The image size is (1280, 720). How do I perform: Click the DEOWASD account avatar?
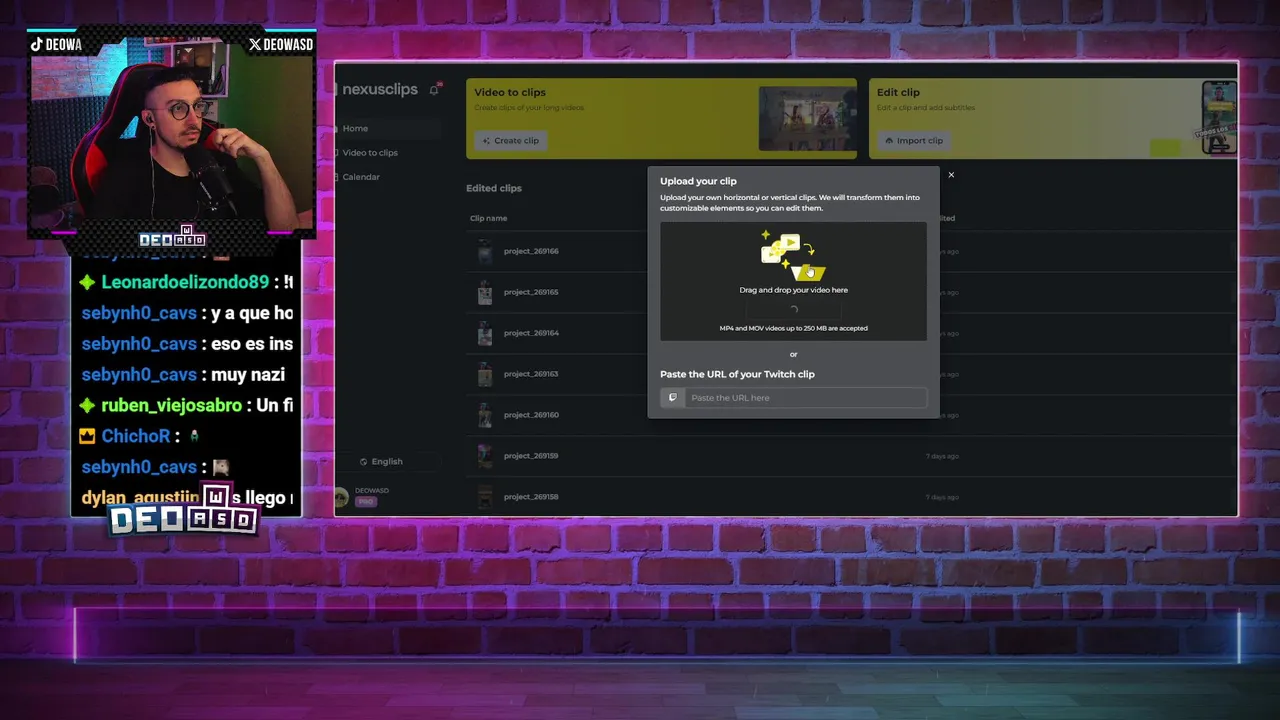341,497
